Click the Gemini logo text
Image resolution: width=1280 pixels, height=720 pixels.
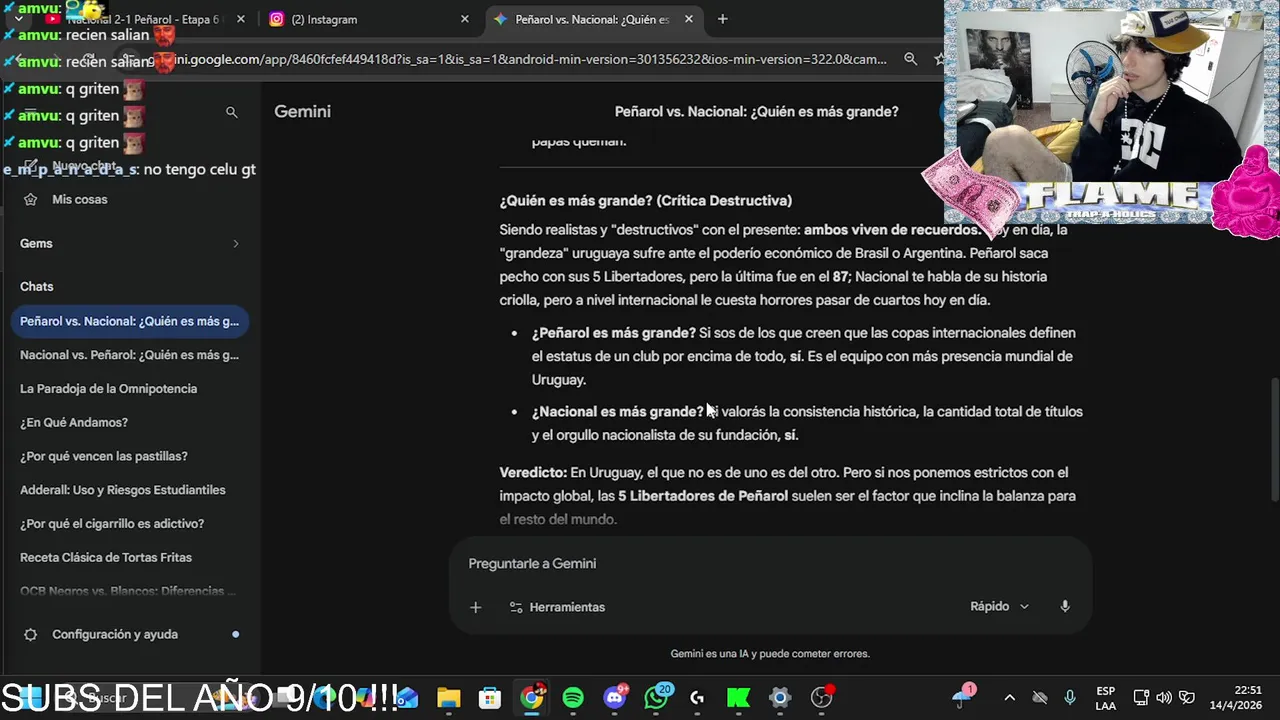click(302, 111)
